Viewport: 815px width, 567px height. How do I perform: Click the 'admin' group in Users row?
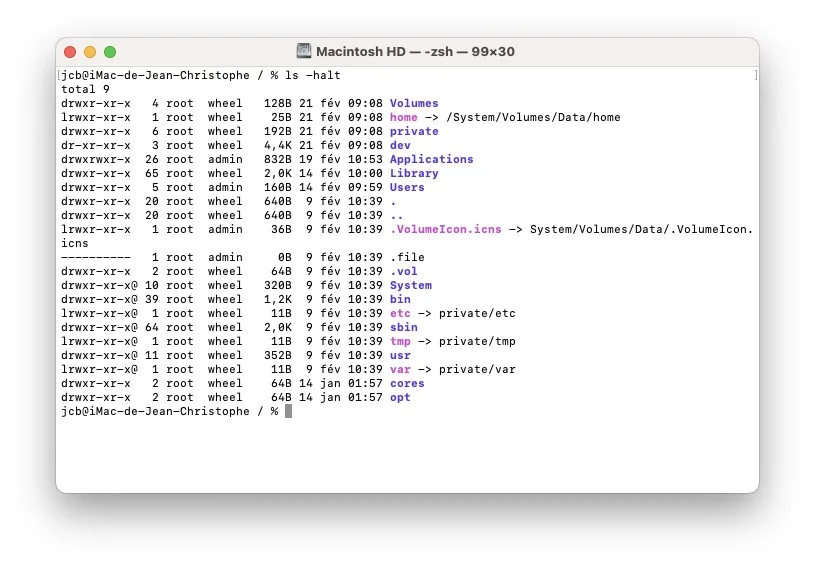pyautogui.click(x=225, y=188)
